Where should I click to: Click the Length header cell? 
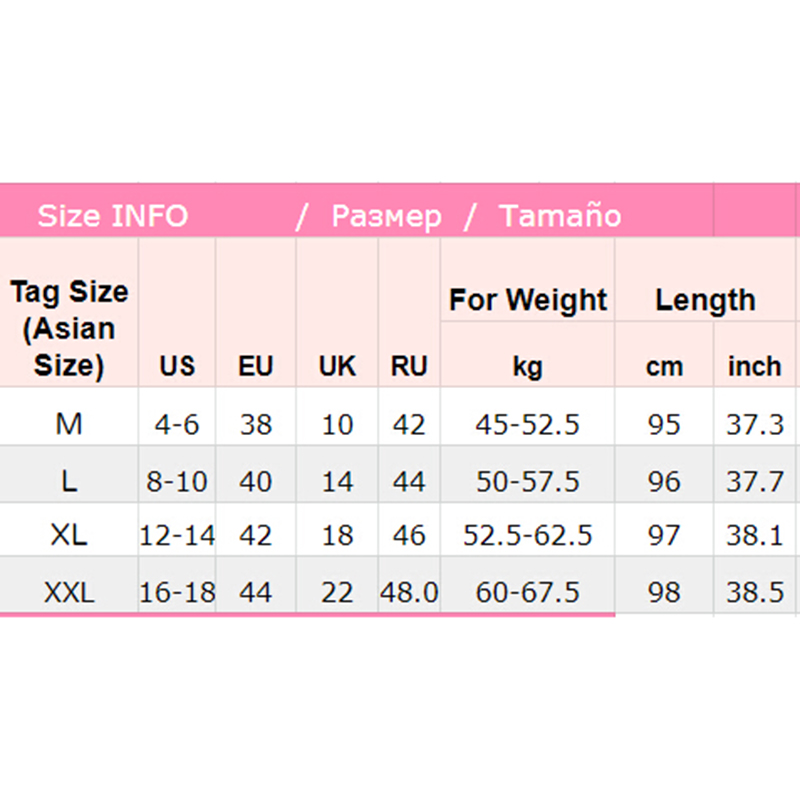tap(705, 300)
